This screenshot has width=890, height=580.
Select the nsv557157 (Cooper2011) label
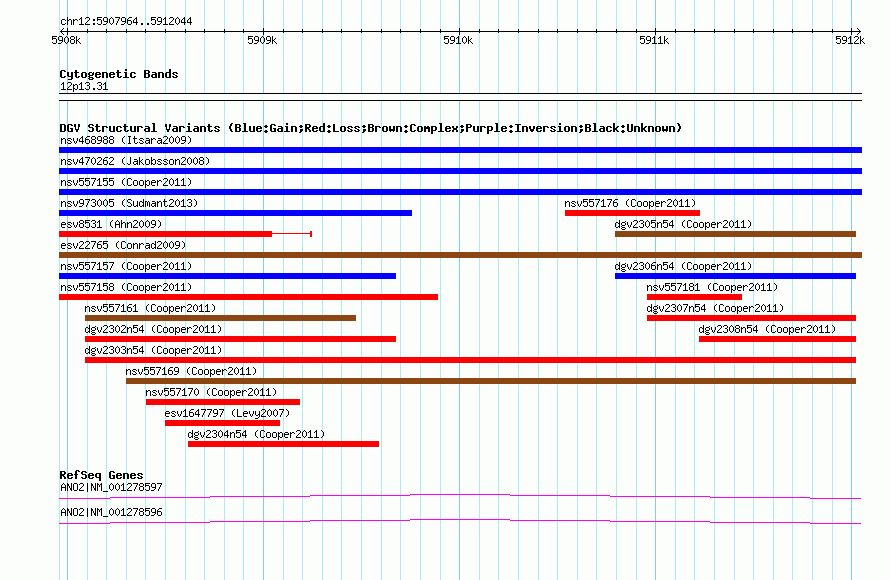coord(126,266)
